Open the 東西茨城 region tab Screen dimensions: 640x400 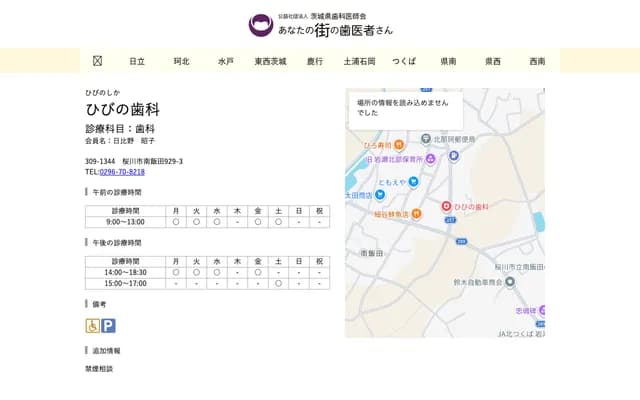tap(270, 61)
